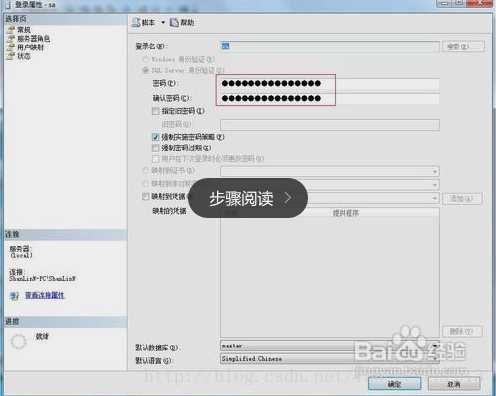Select the 状态 page
Screen dimensions: 496x396
(24, 56)
